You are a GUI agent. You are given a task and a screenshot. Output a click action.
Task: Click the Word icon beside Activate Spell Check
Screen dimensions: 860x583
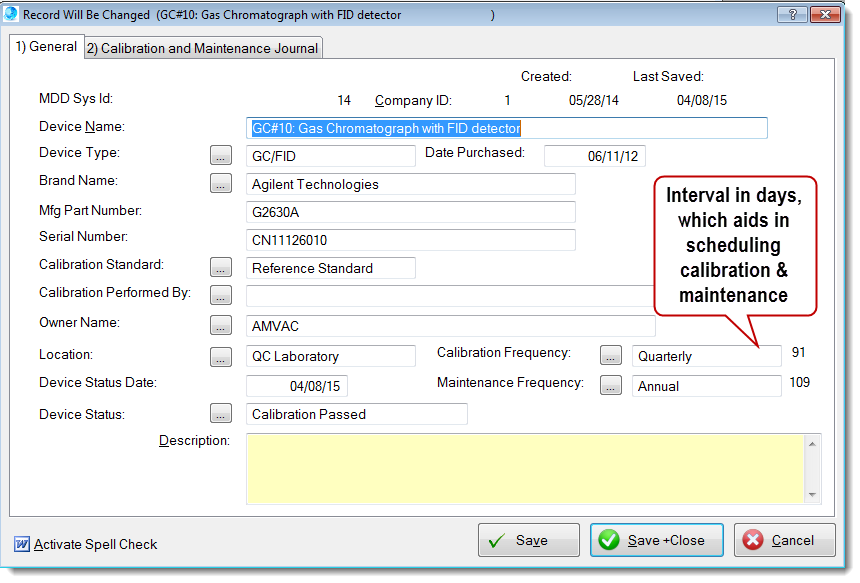(x=21, y=544)
